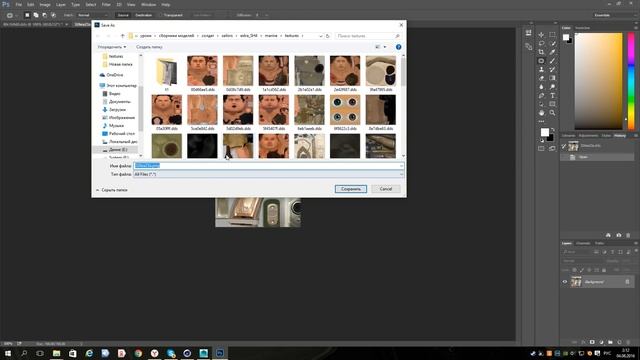
Task: Select the Move tool
Action: pyautogui.click(x=541, y=35)
